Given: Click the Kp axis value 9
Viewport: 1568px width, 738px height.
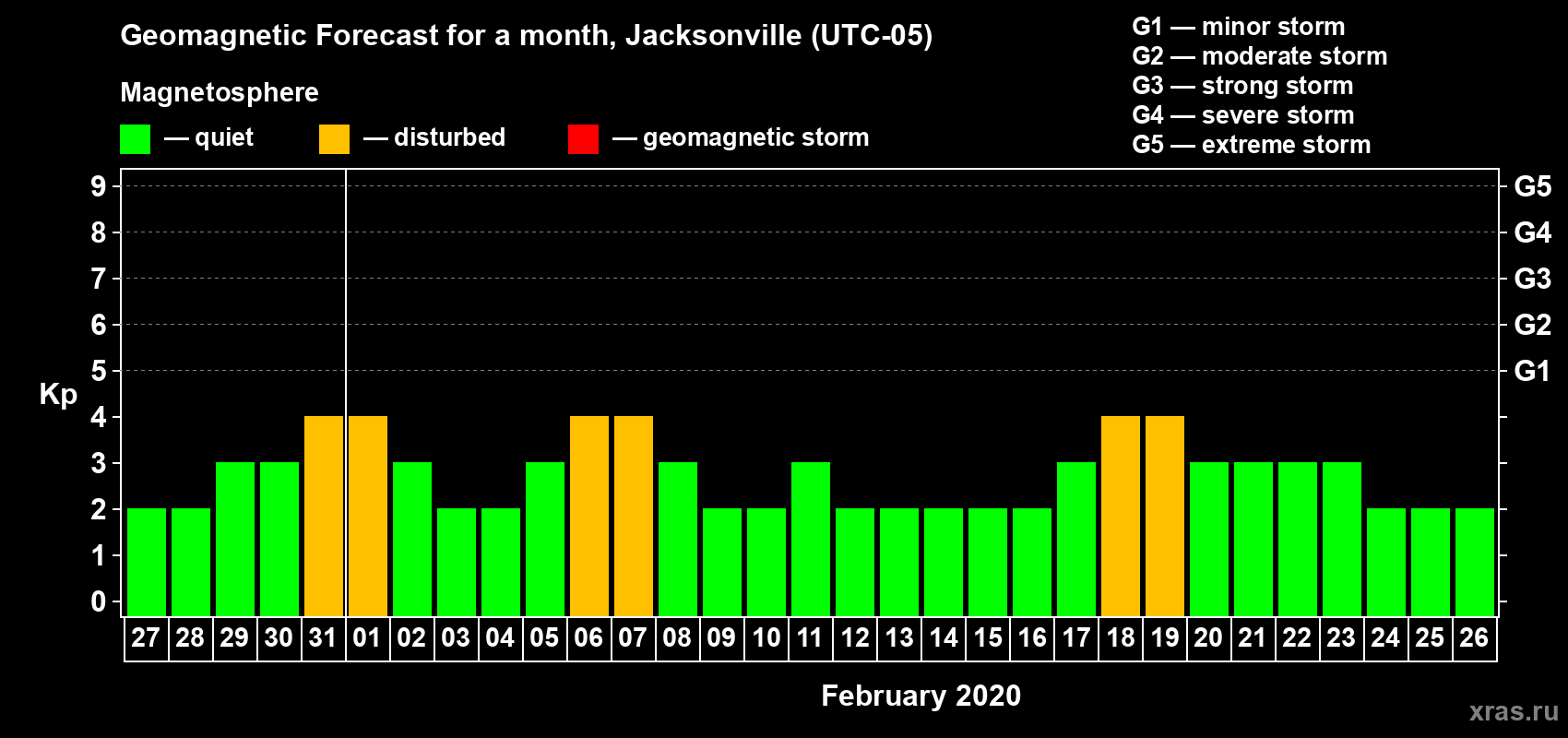Looking at the screenshot, I should point(99,186).
